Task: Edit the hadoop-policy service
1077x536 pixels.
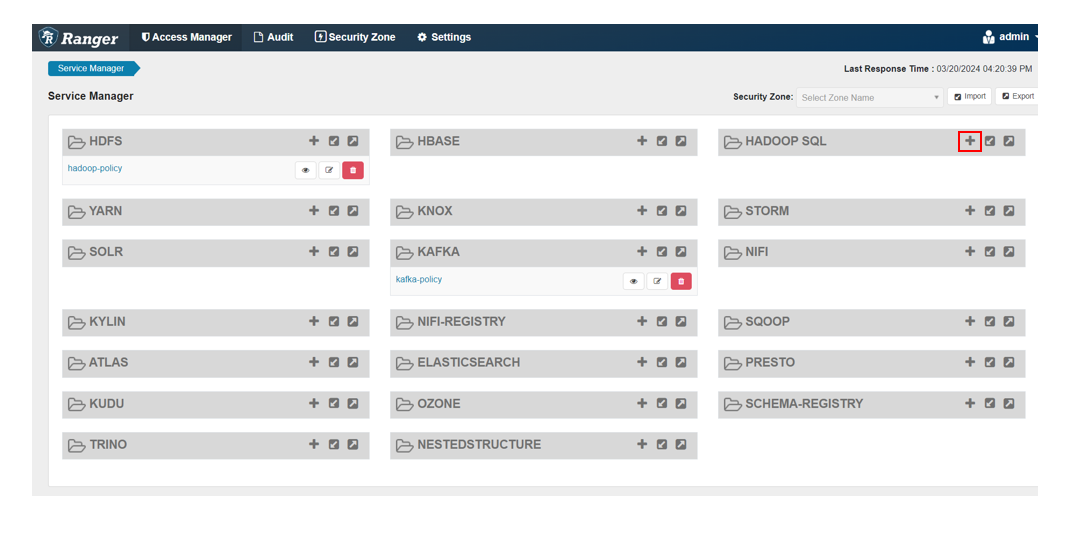Action: pos(329,170)
